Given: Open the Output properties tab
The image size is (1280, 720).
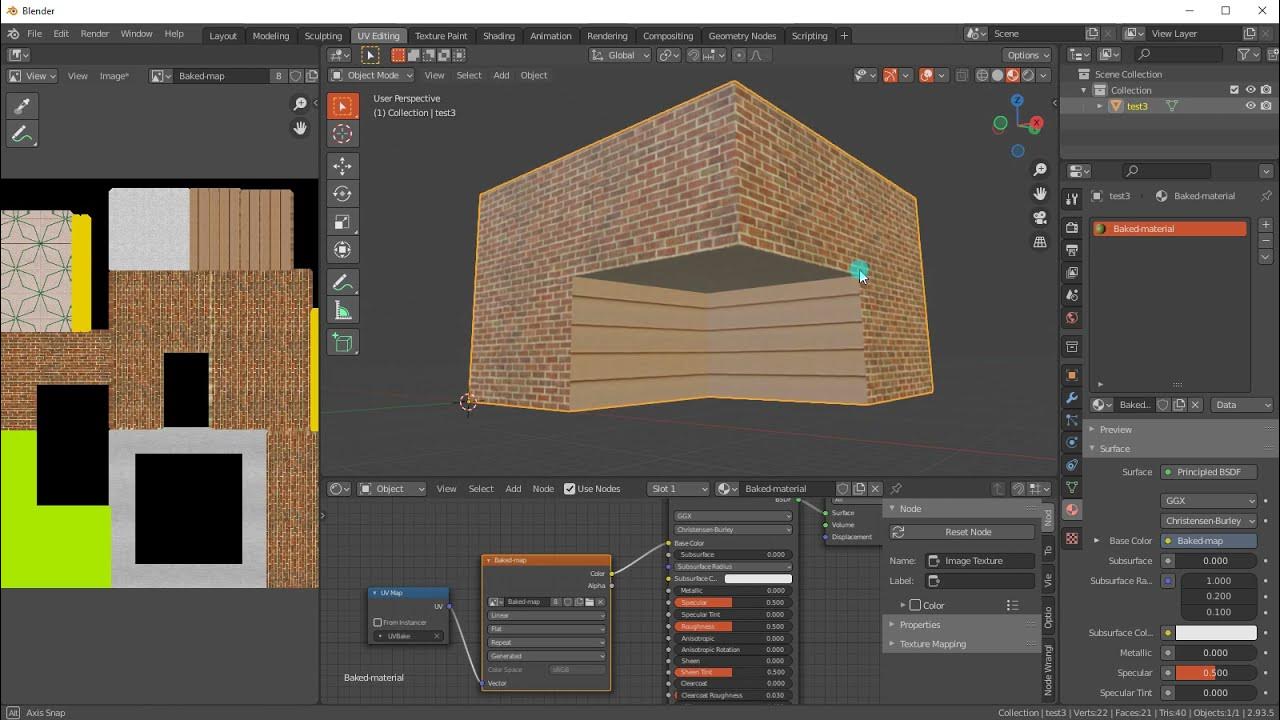Looking at the screenshot, I should pos(1072,250).
